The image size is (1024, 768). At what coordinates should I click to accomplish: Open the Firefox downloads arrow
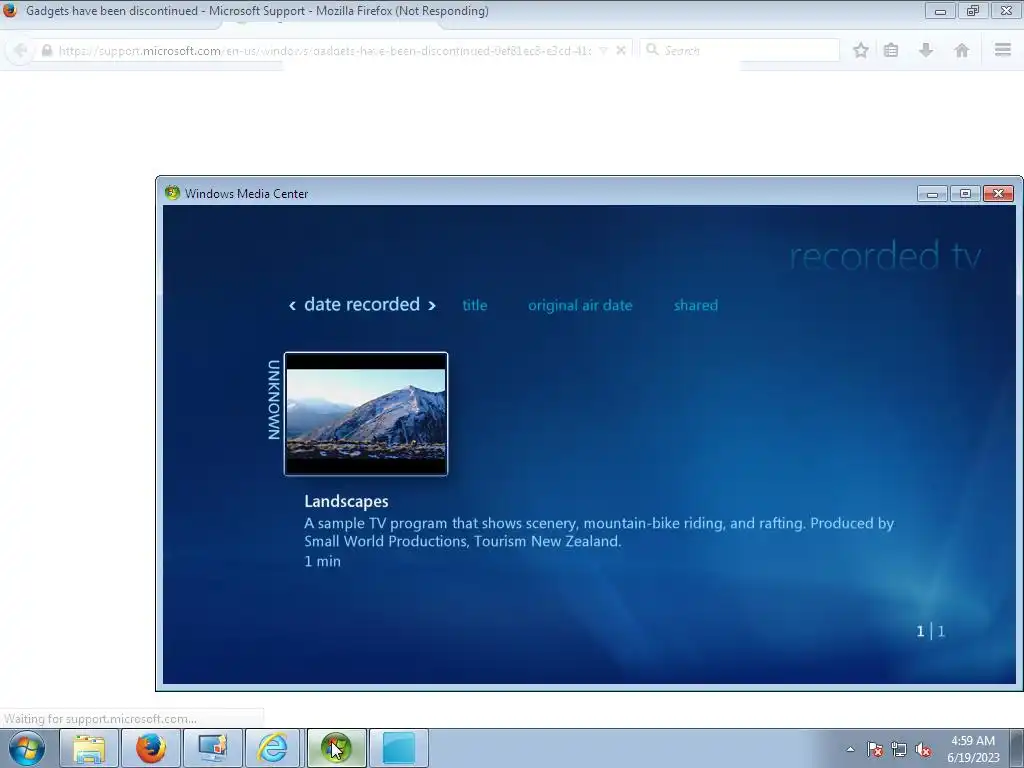[926, 50]
